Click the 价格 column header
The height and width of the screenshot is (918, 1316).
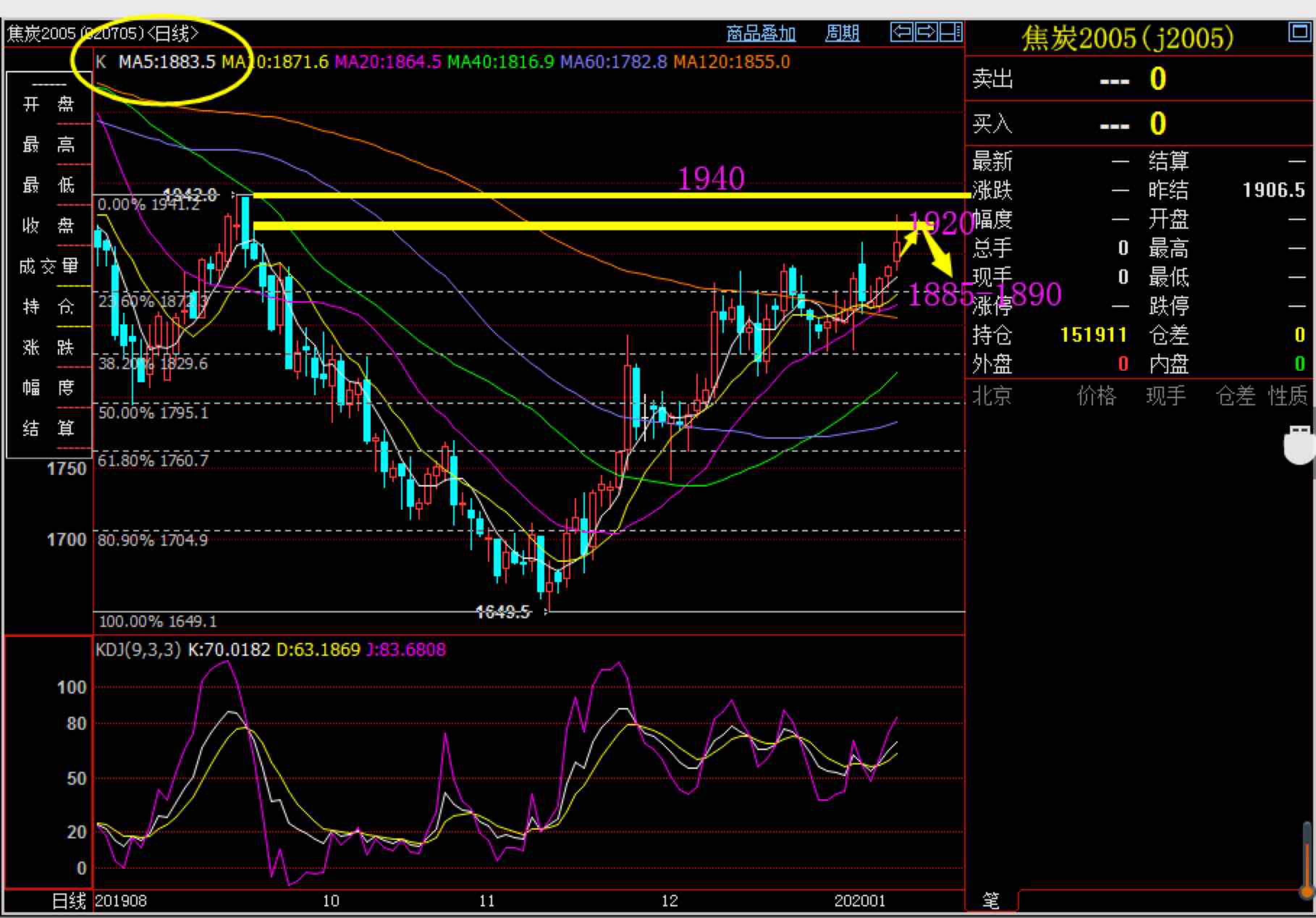[1096, 396]
